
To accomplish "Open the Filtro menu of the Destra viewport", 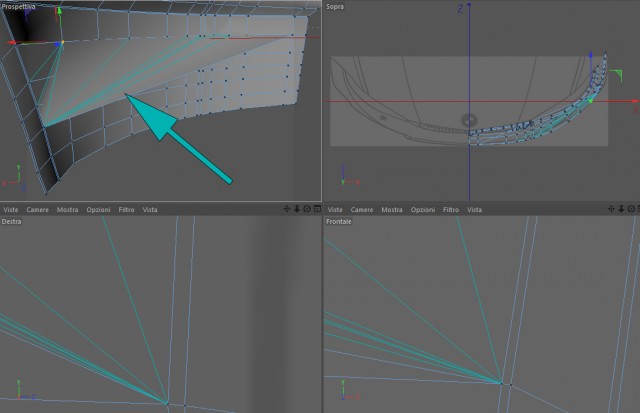I will tap(127, 209).
